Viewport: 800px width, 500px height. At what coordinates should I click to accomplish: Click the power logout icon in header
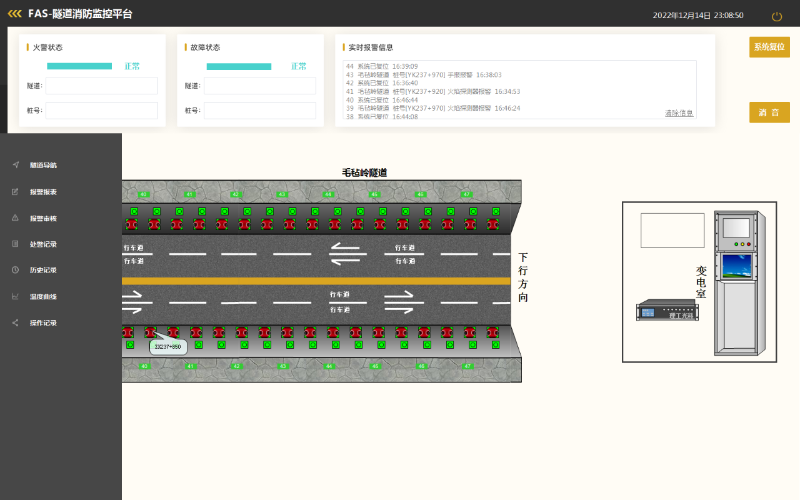click(777, 16)
